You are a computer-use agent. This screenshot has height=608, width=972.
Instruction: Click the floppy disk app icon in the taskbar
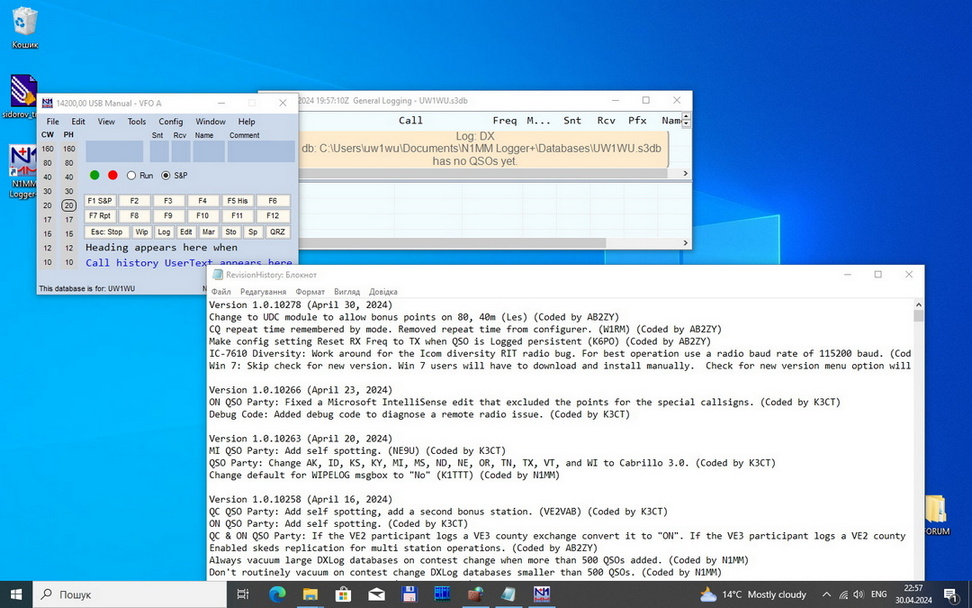(x=409, y=594)
